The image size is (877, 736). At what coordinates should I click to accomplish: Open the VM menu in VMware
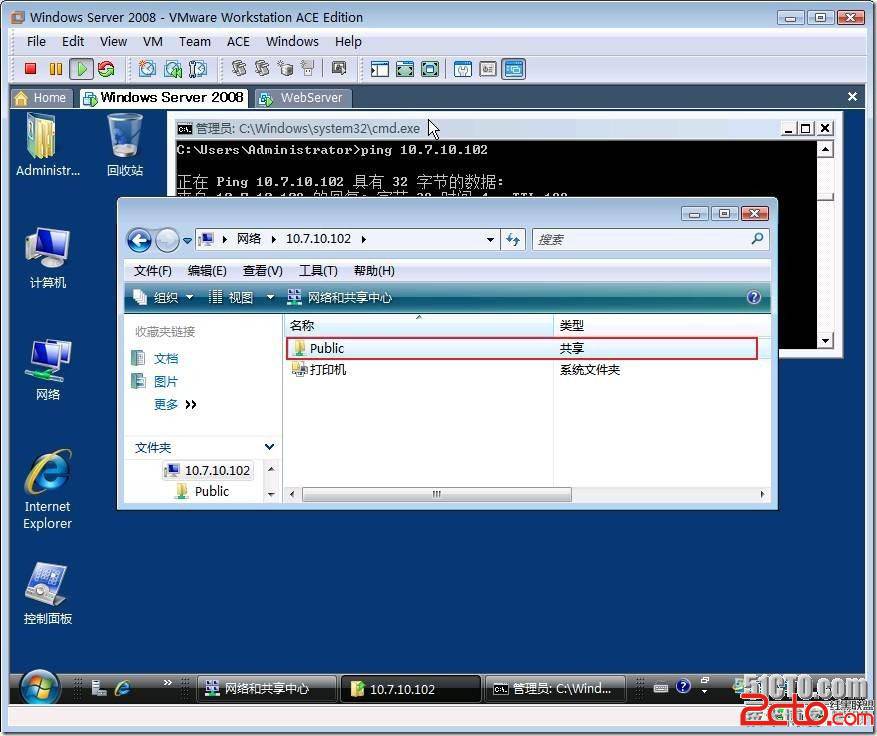point(153,41)
